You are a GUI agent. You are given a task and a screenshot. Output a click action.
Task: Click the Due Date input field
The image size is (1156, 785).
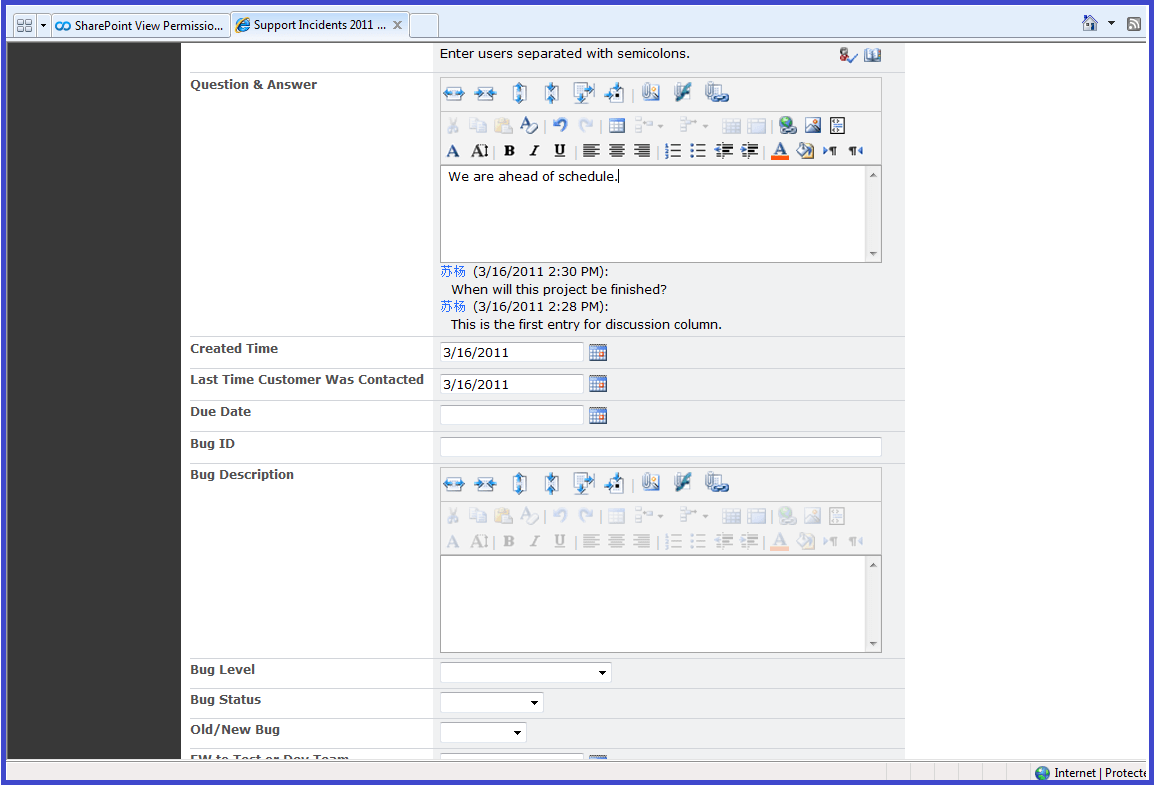pyautogui.click(x=512, y=415)
